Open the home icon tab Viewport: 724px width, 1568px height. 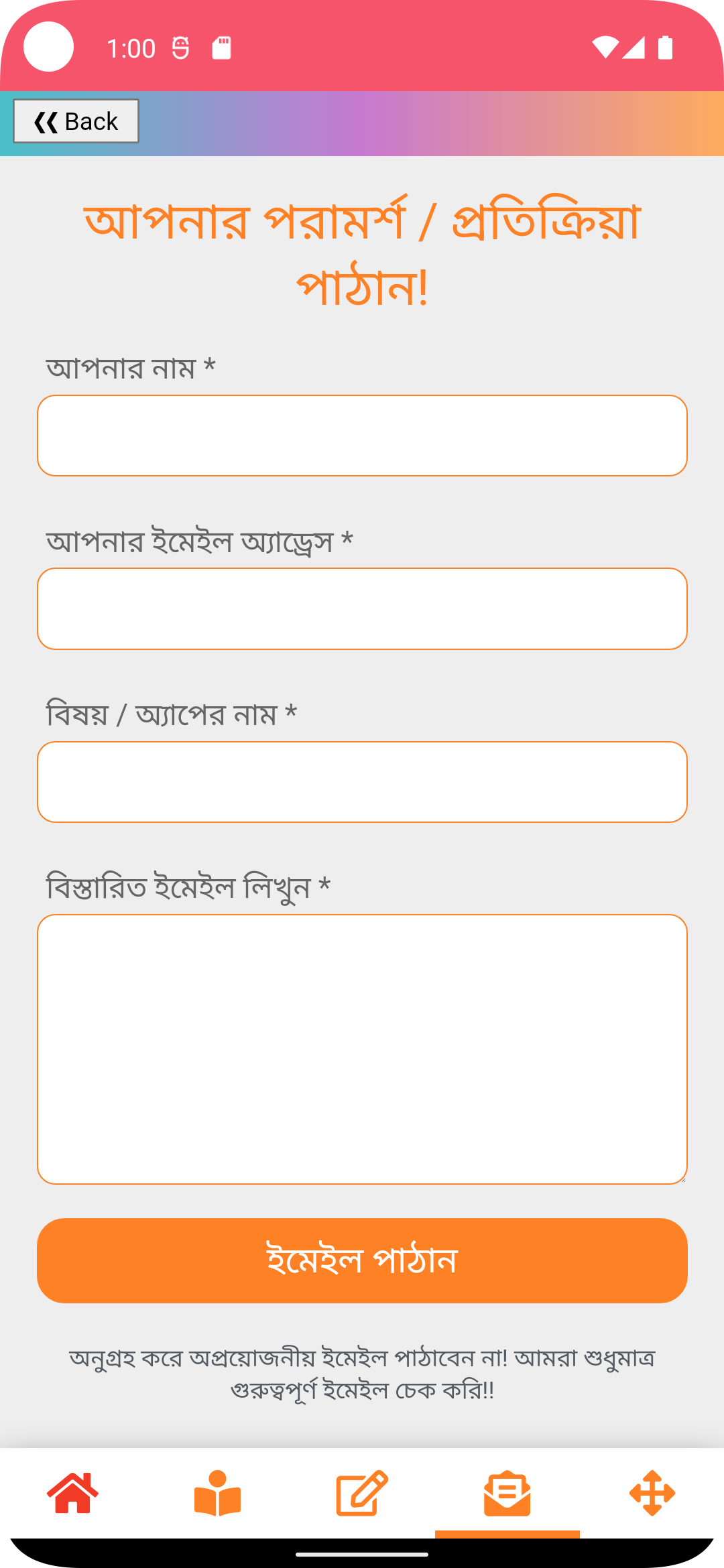click(x=72, y=1493)
